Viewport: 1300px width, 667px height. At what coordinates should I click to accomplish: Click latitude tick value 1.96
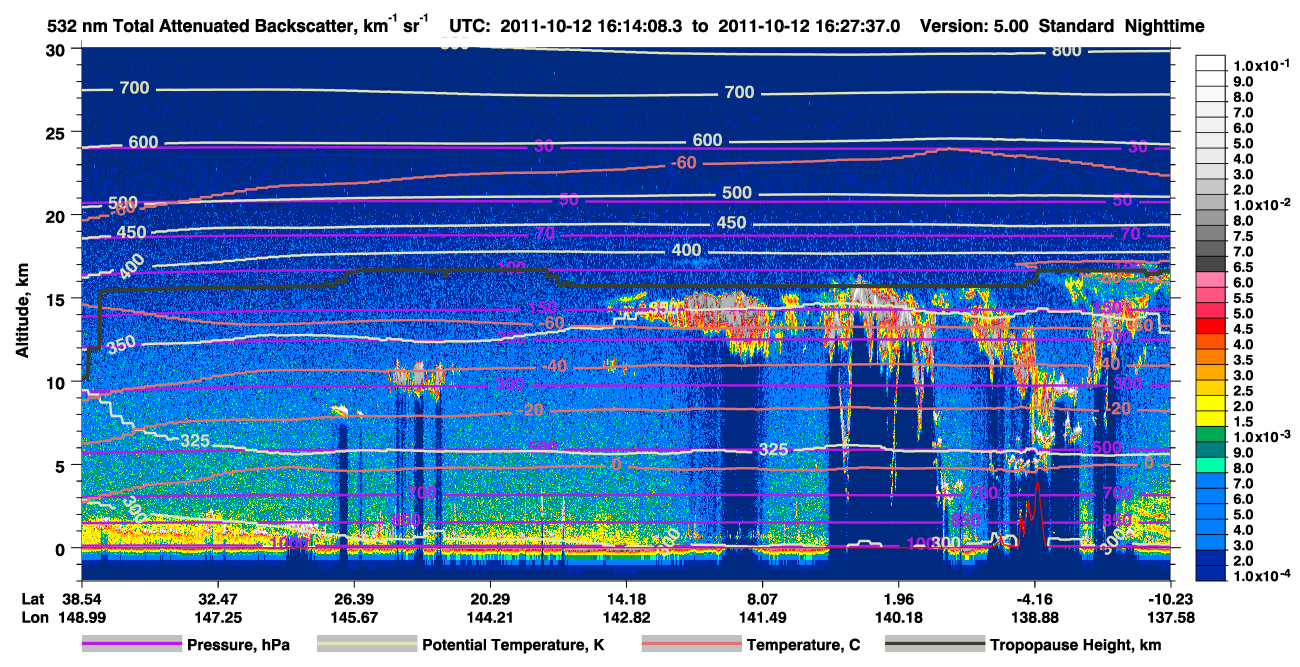(898, 600)
